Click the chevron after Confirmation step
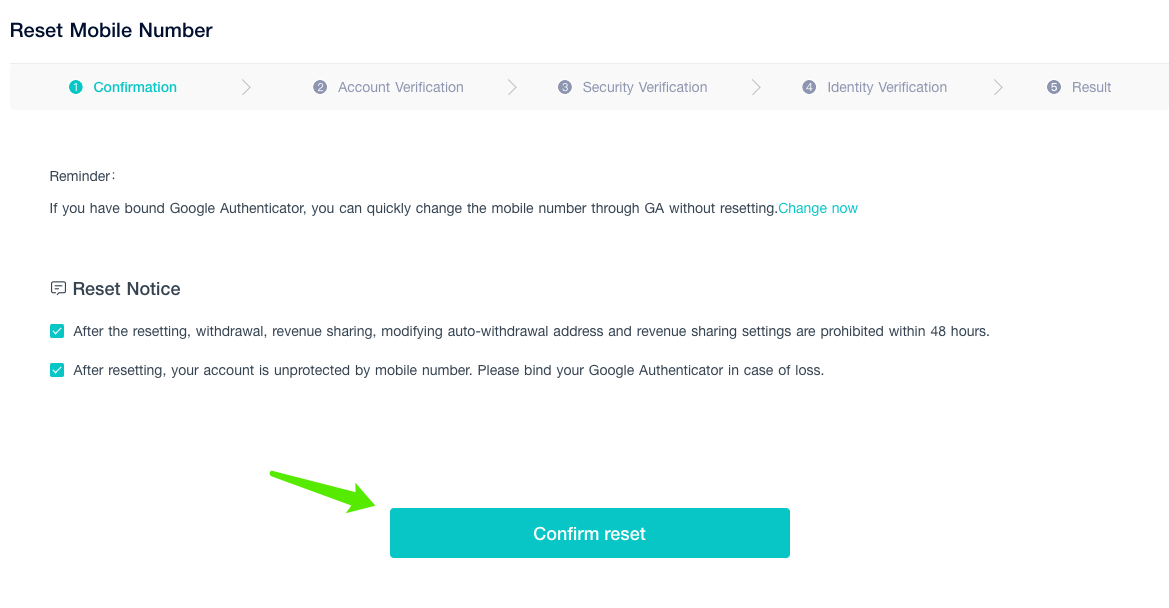The image size is (1169, 608). coord(246,87)
